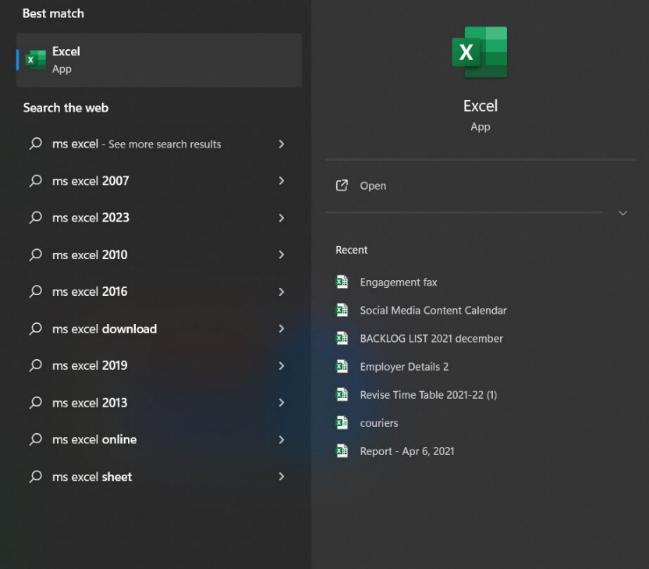Click search icon next to ms excel download
The width and height of the screenshot is (649, 569).
tap(36, 329)
